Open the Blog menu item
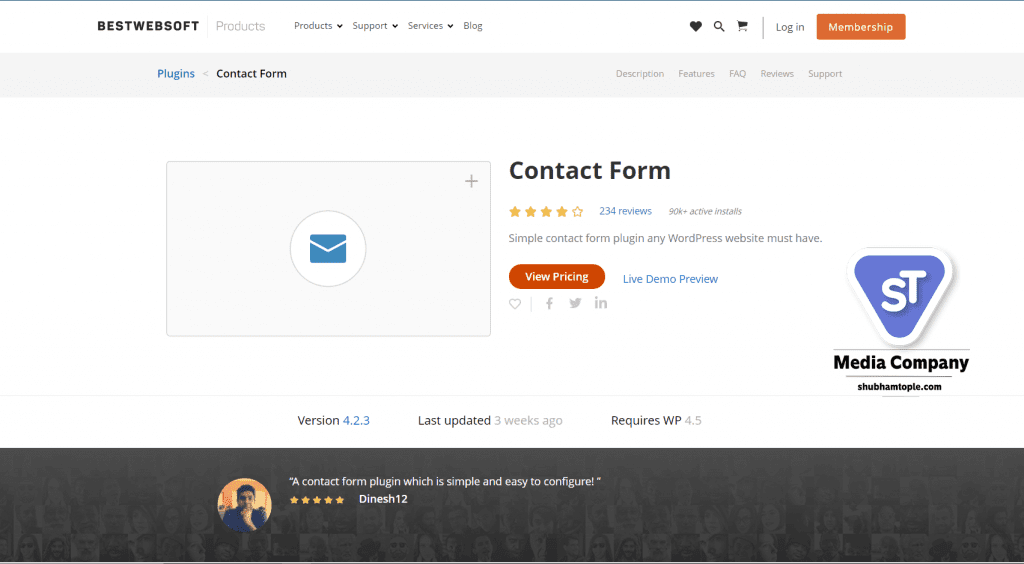The image size is (1024, 564). (473, 25)
